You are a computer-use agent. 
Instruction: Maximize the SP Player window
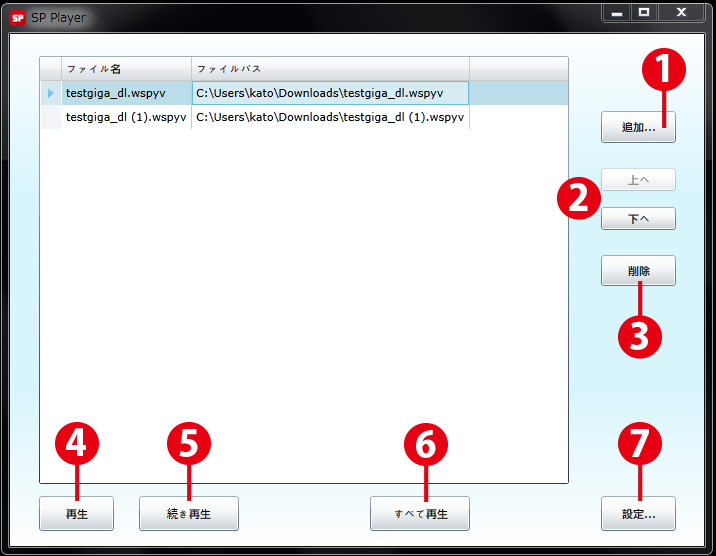(644, 12)
